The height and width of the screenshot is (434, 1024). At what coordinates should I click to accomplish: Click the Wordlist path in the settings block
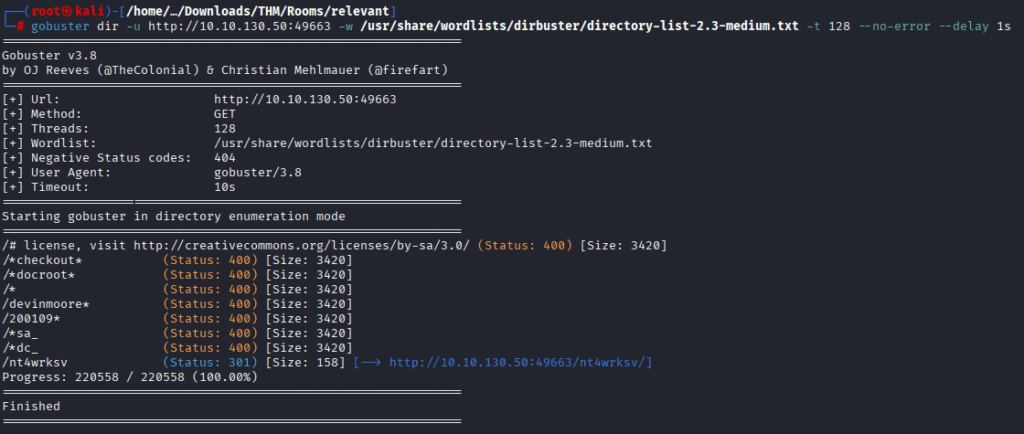[x=432, y=143]
